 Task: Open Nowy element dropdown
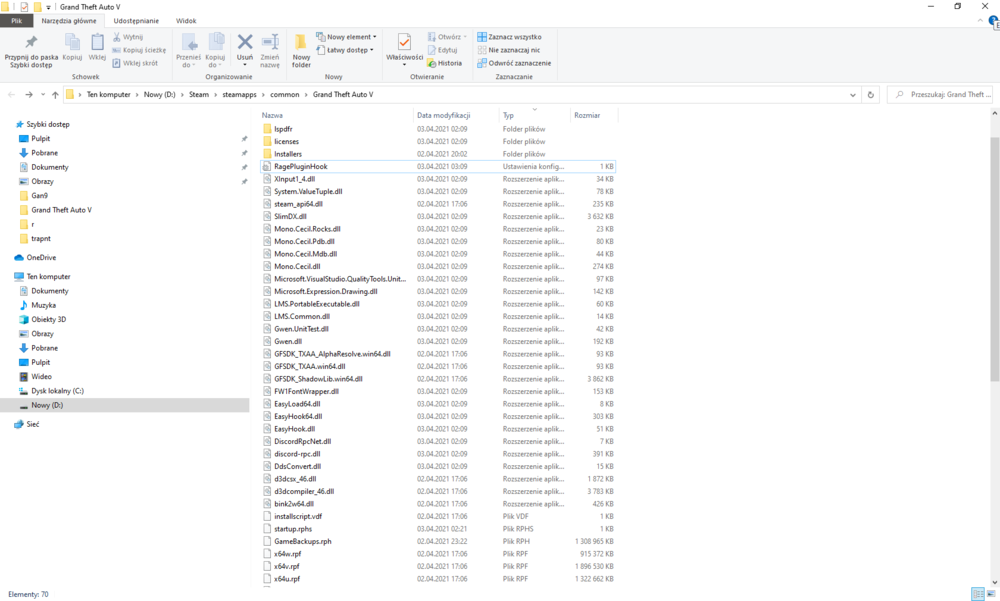click(346, 37)
